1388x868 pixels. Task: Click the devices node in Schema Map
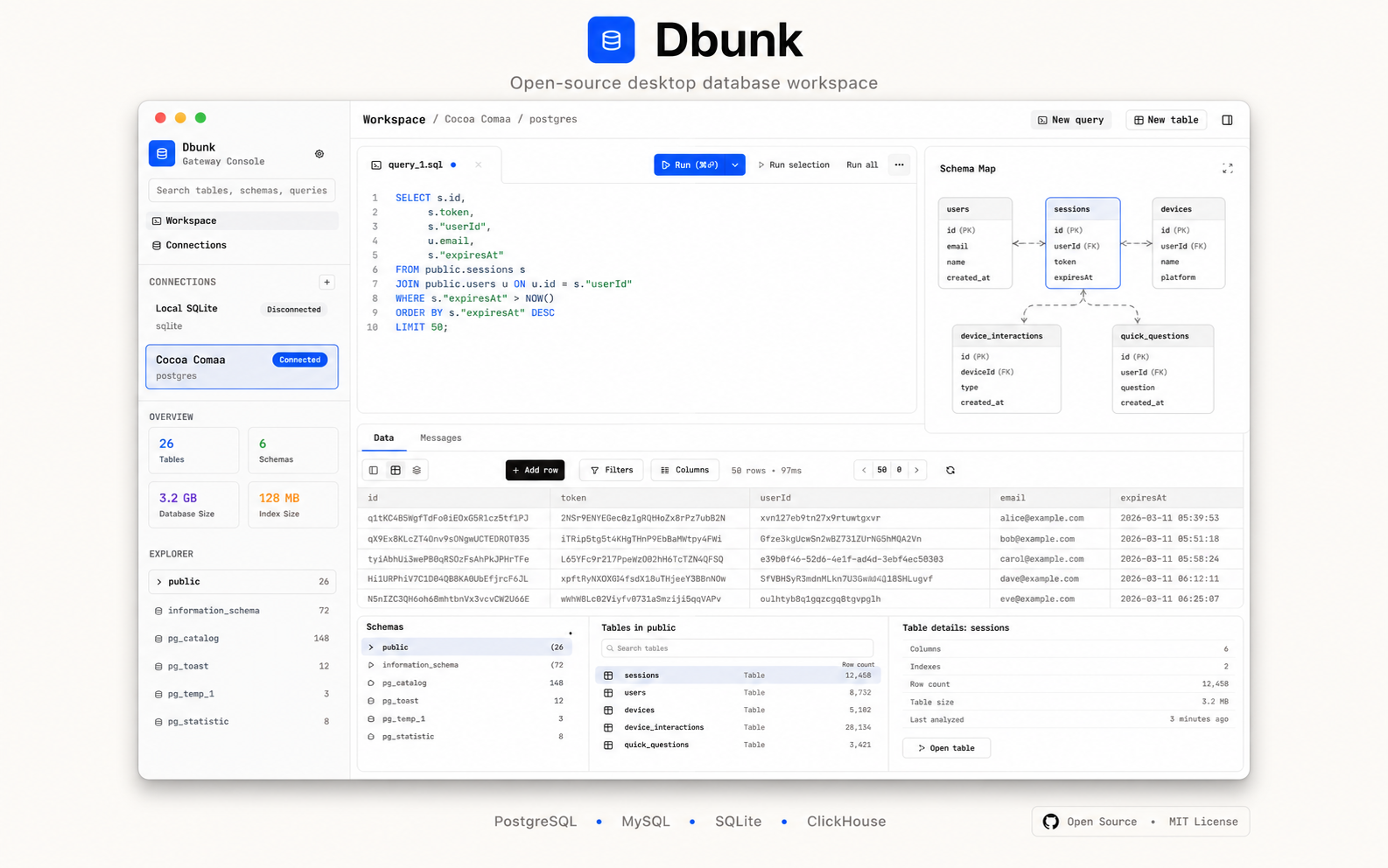[1188, 243]
